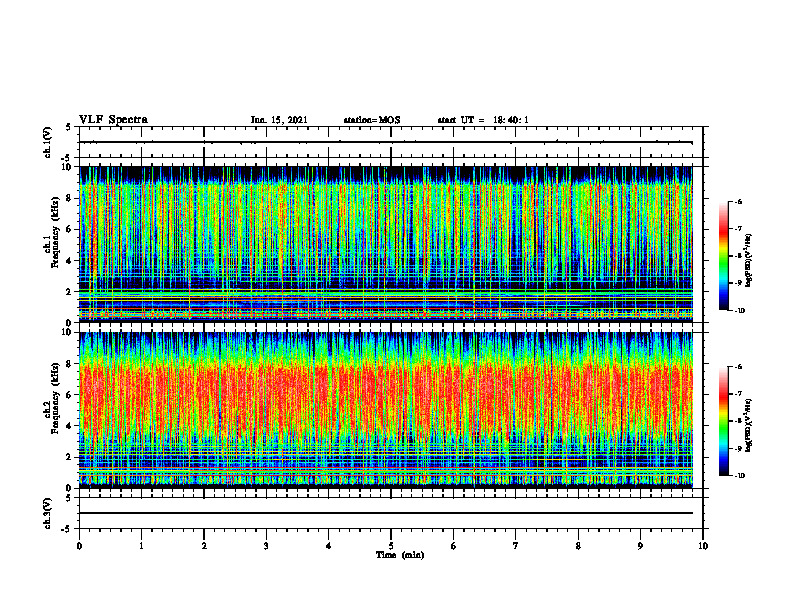Click the ch.2 colorbar log(PSD) unit label
This screenshot has height=612, width=792.
click(749, 425)
